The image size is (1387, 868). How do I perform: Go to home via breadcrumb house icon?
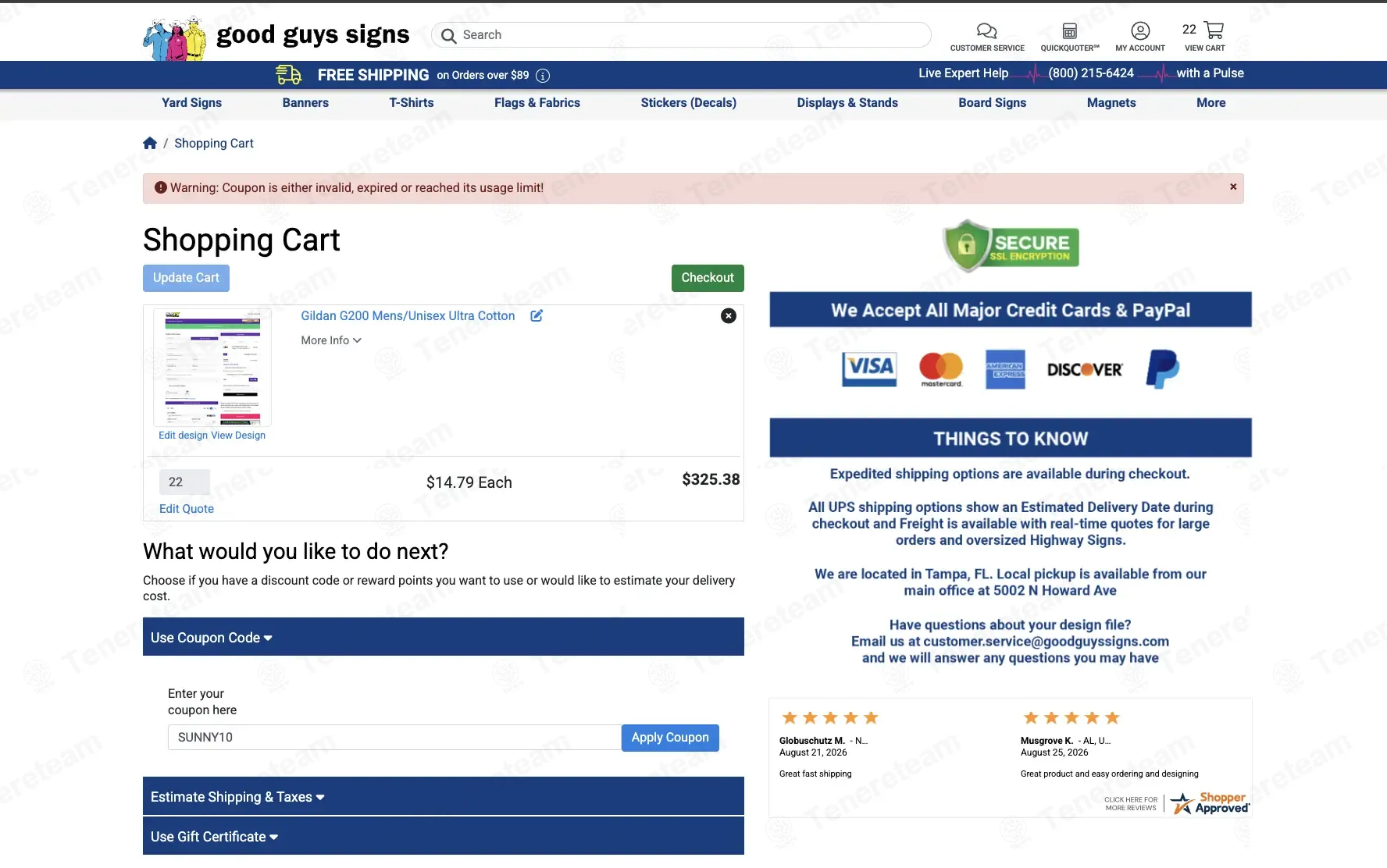[150, 143]
